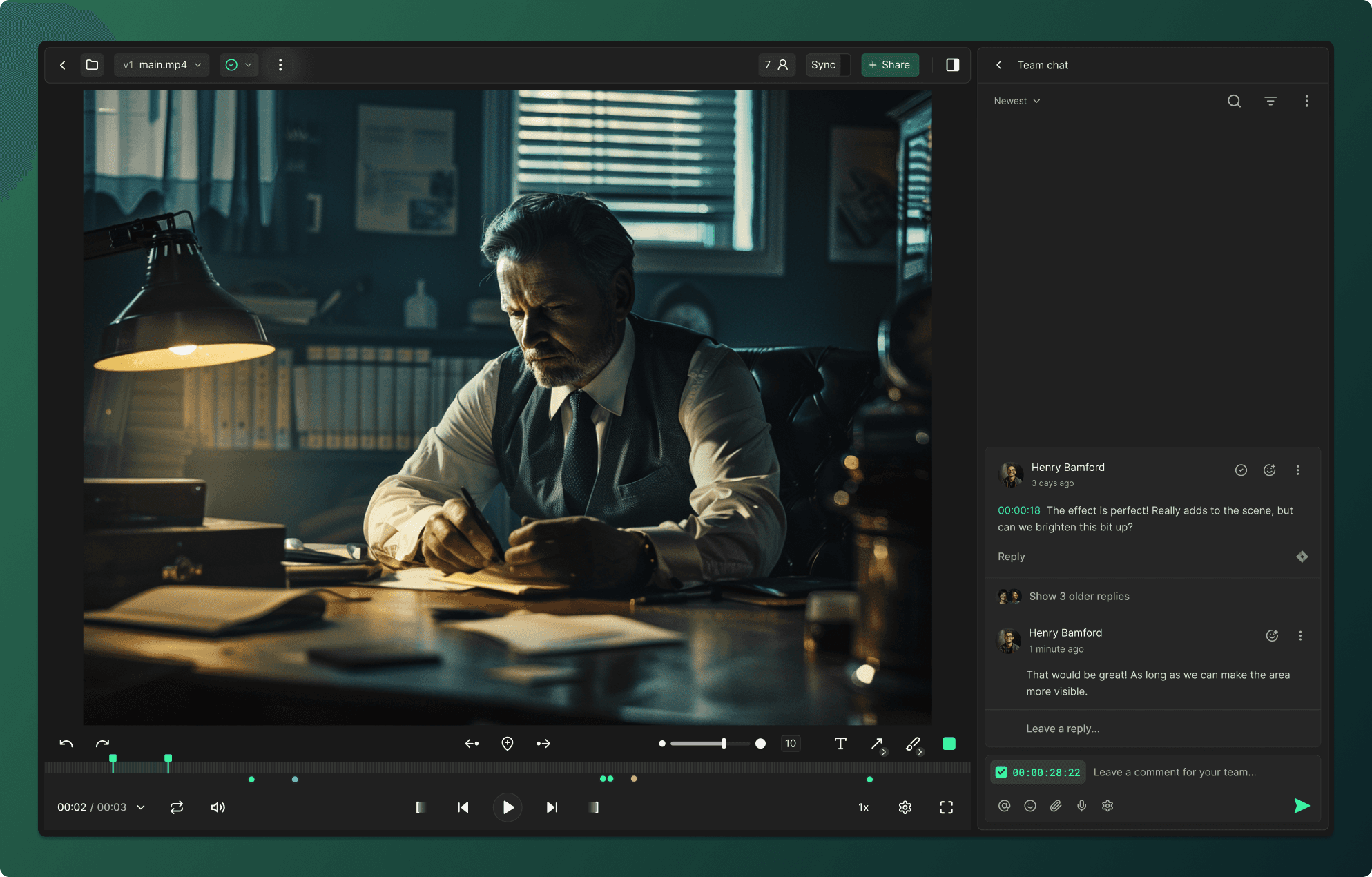Screen dimensions: 1372x877
Task: Mark Henry Bamford's comment as resolved
Action: (1241, 470)
